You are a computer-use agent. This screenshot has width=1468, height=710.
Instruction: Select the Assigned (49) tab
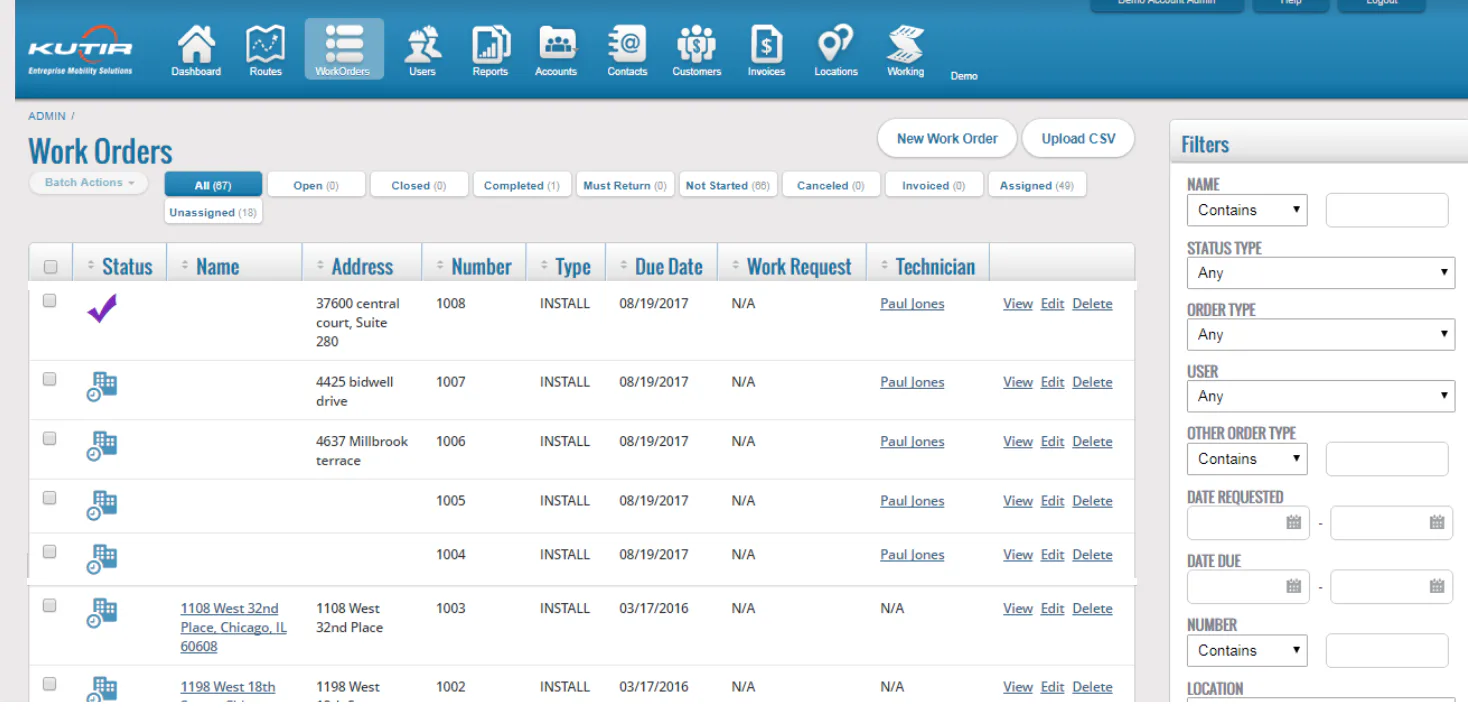[x=1036, y=185]
